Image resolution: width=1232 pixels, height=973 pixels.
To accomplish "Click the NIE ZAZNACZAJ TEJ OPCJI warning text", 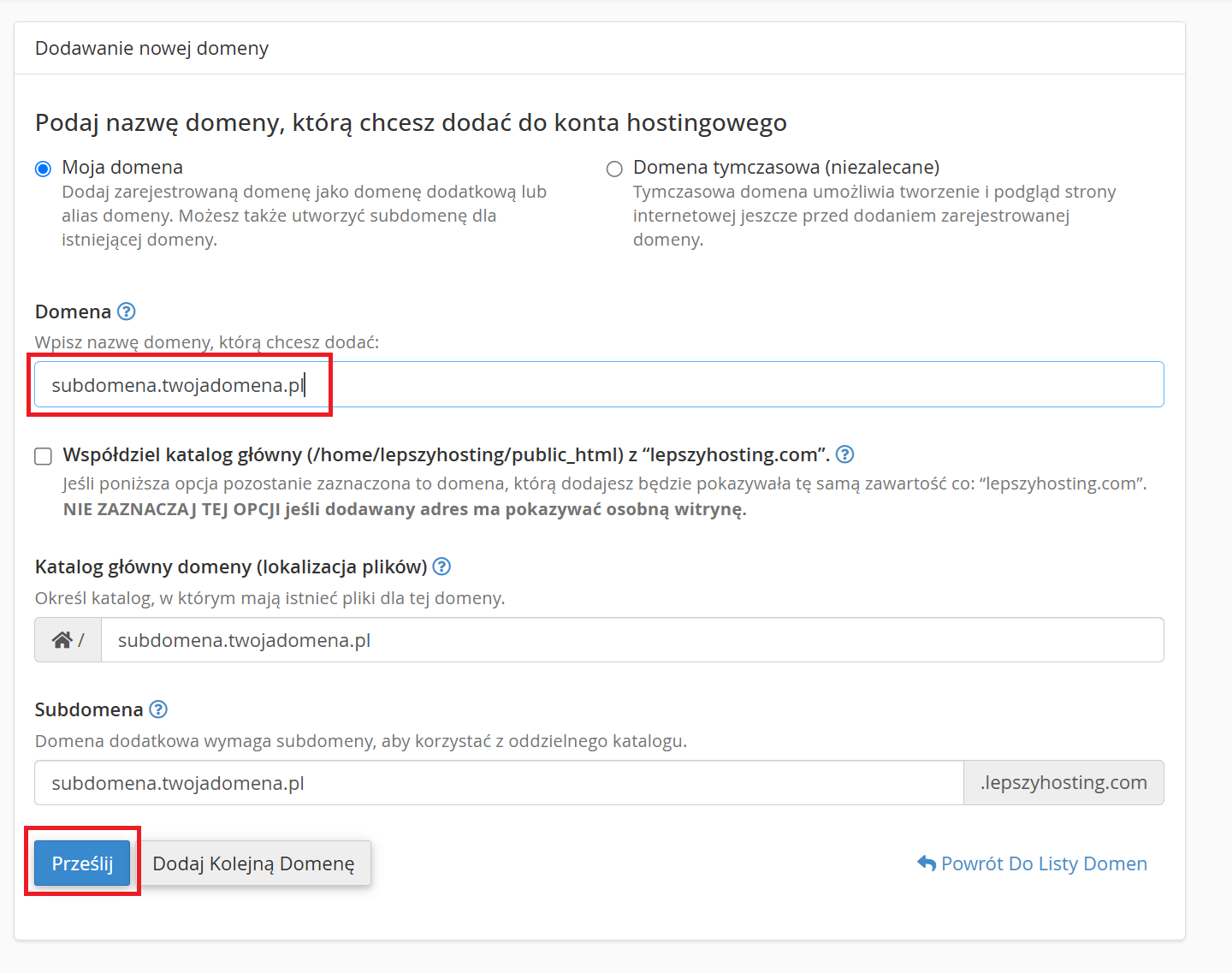I will (x=405, y=510).
